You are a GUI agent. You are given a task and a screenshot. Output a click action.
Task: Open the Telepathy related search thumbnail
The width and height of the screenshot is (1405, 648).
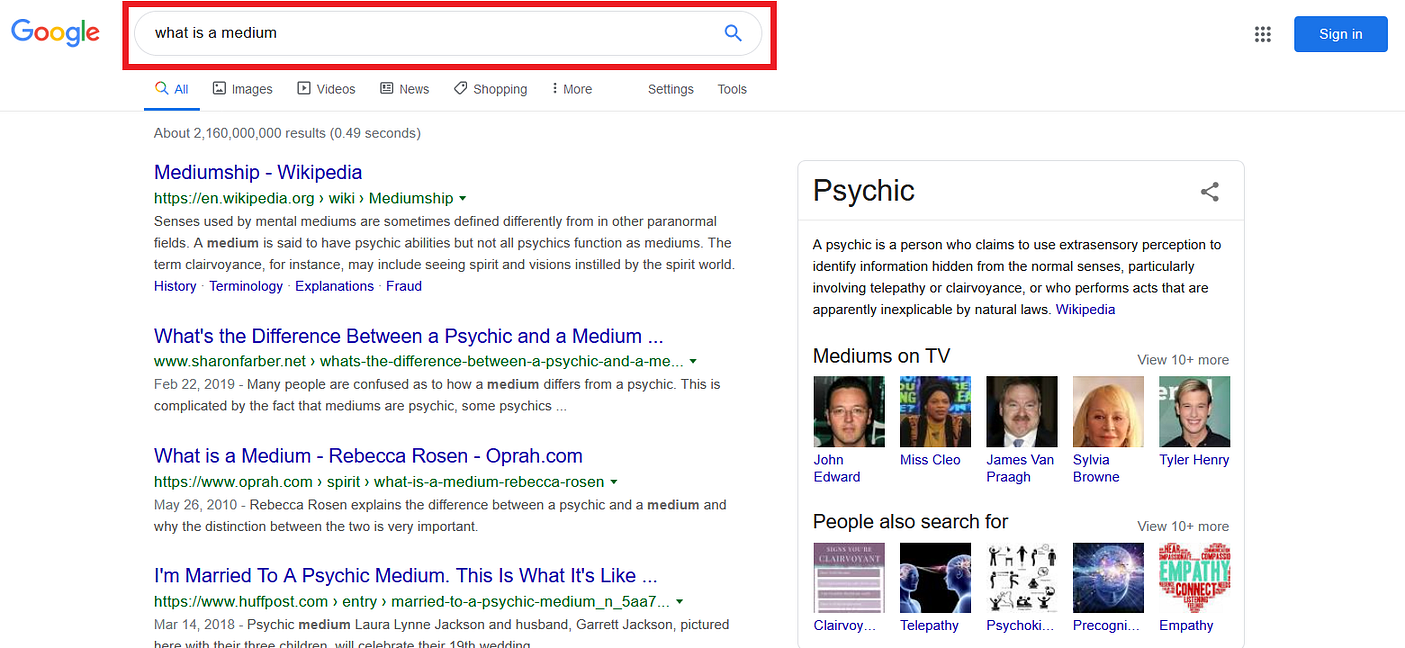point(935,577)
